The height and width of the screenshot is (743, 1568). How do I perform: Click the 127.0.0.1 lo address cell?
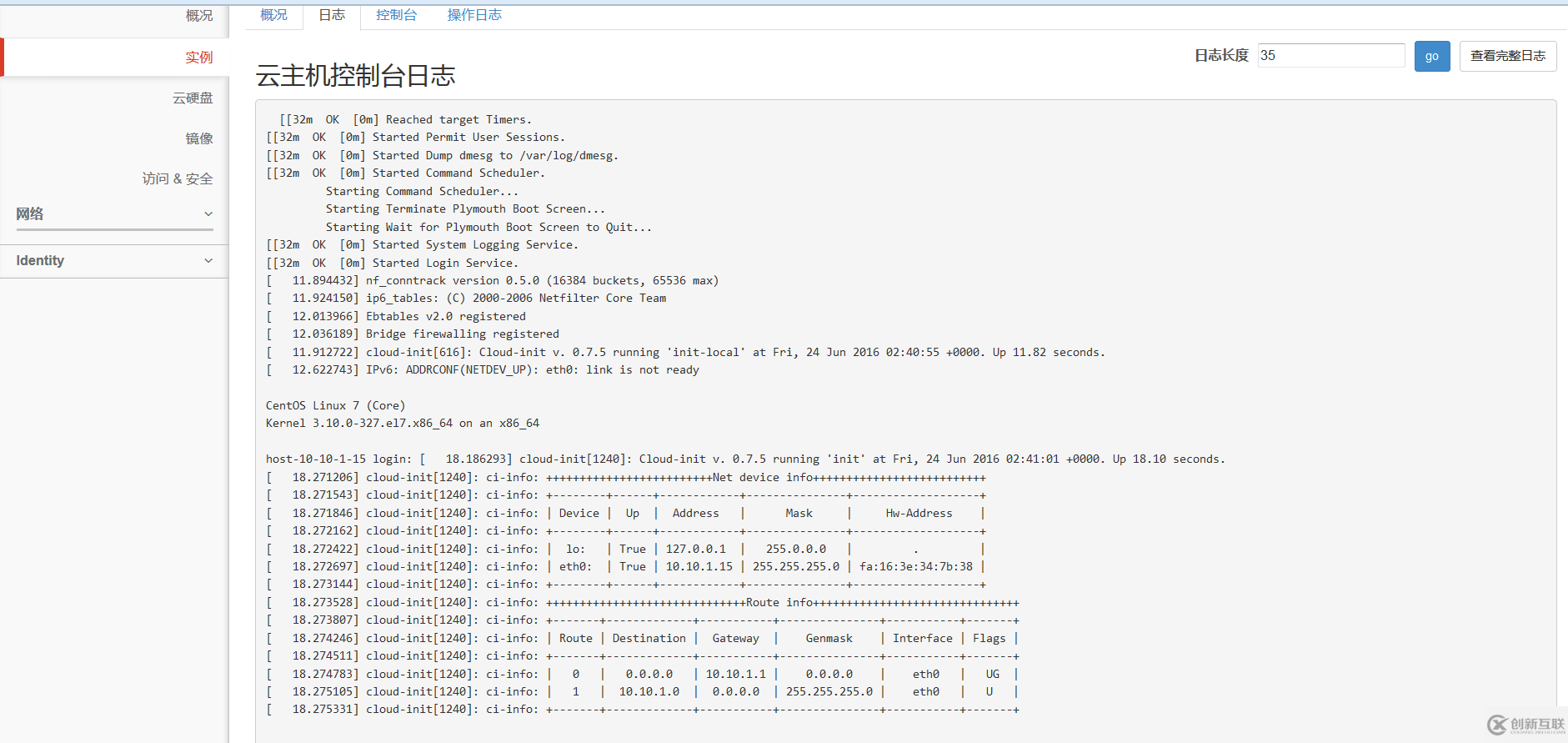695,550
